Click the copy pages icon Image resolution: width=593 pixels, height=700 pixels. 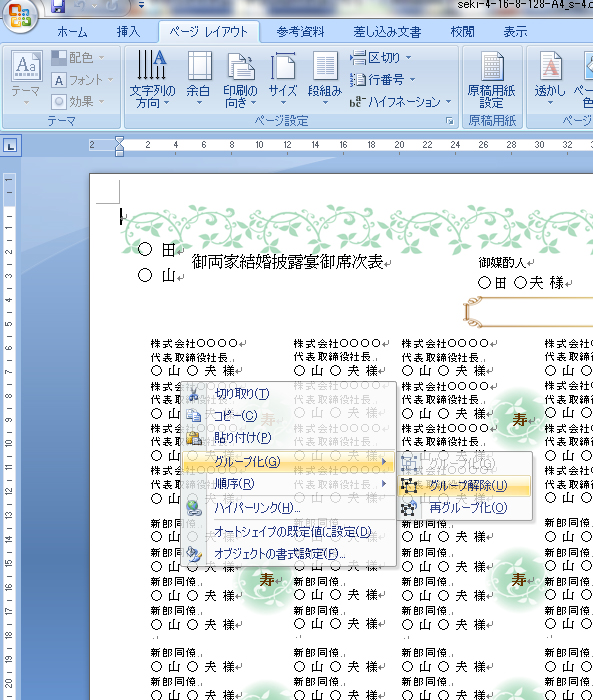coord(193,416)
